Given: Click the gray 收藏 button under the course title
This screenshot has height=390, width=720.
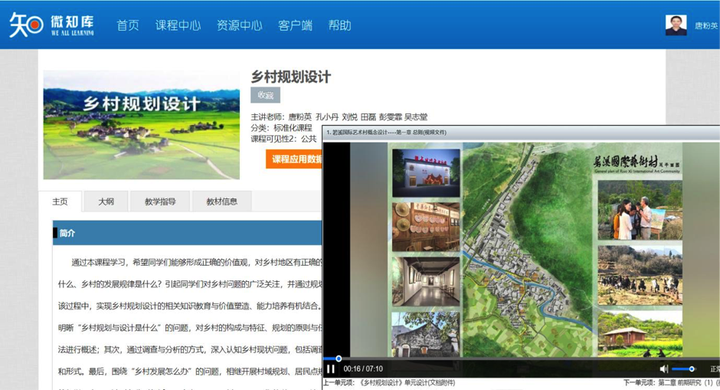Looking at the screenshot, I should 265,95.
